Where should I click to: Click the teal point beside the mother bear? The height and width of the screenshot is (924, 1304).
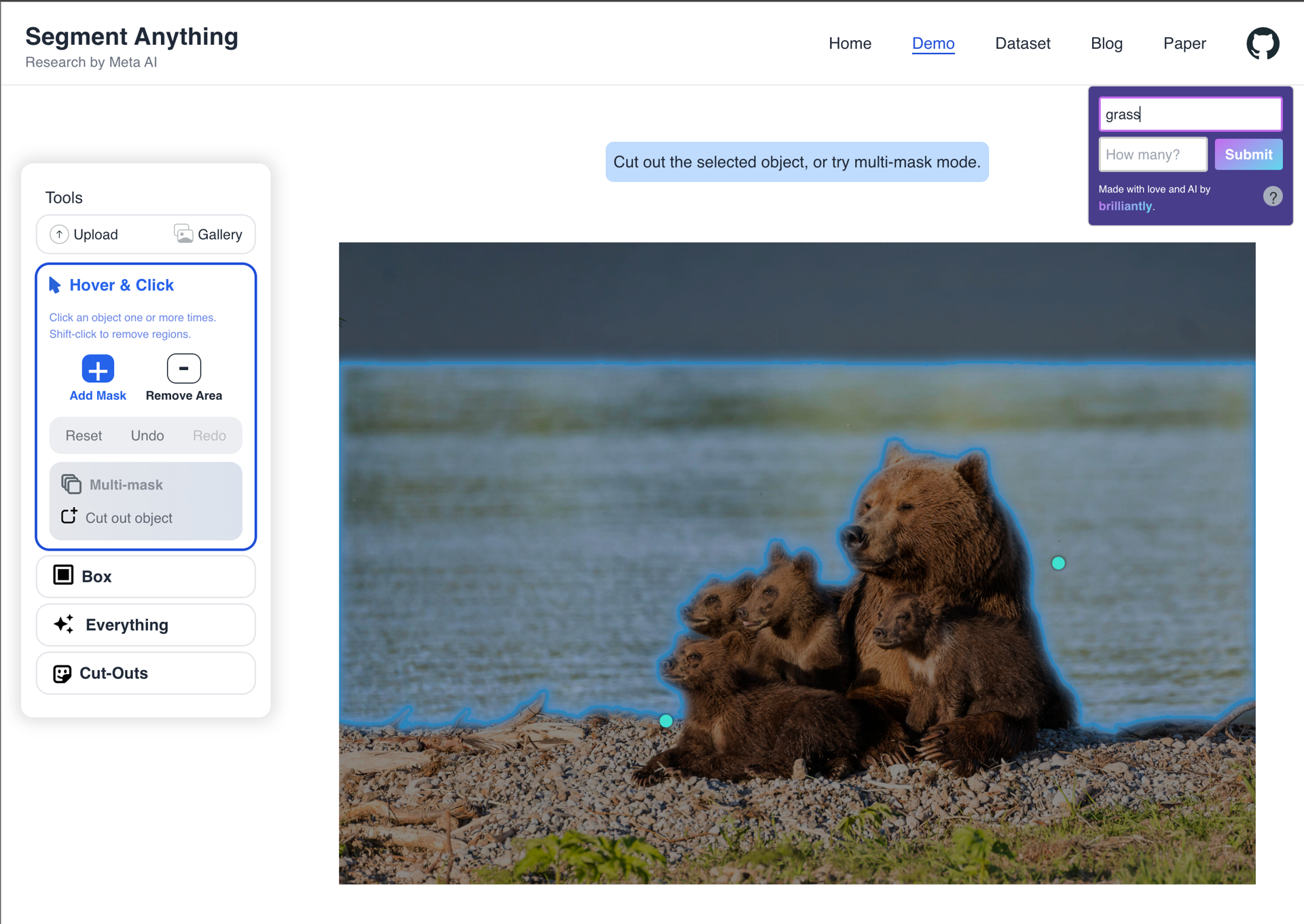point(1058,563)
